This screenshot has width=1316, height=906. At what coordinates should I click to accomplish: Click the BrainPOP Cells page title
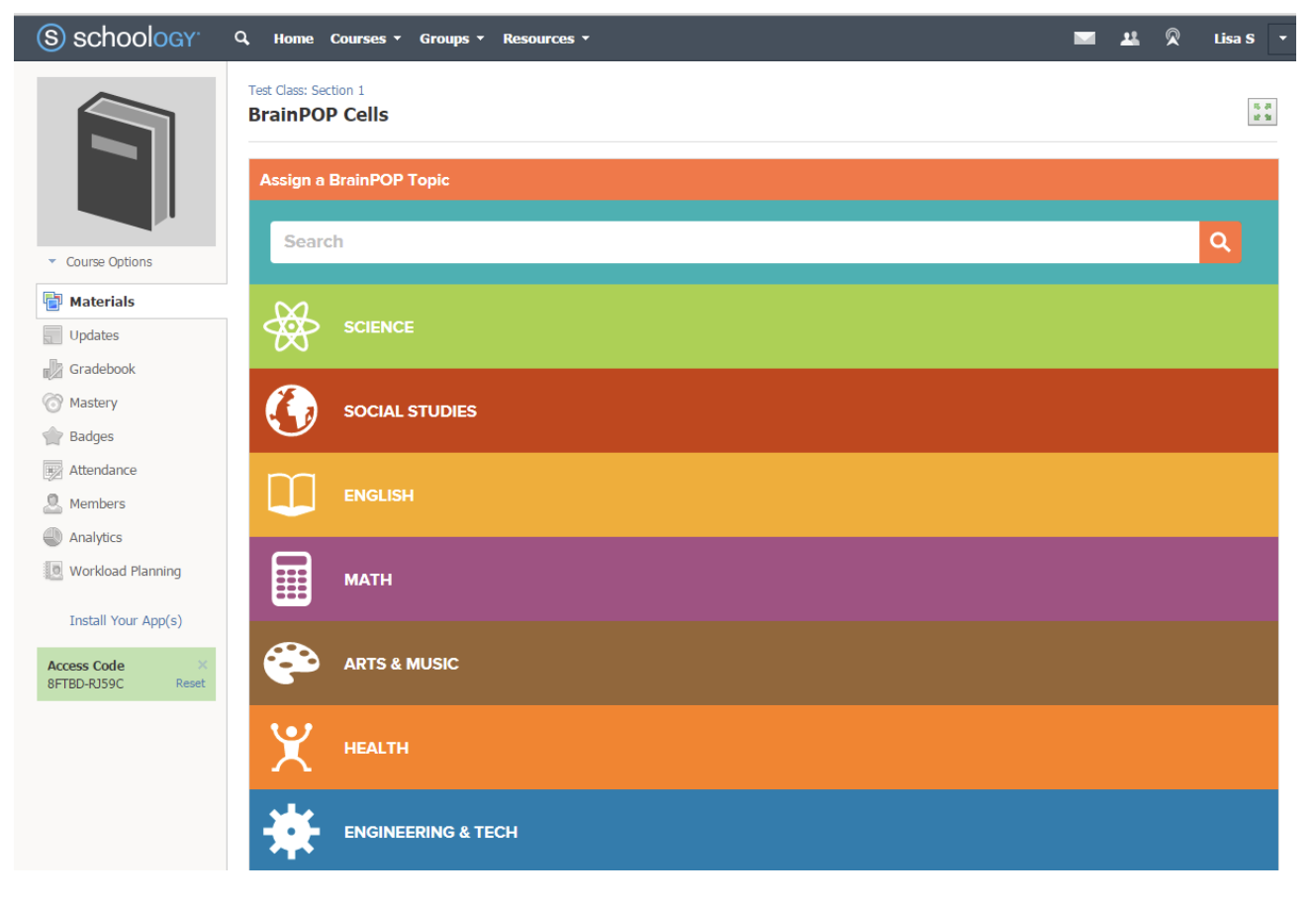point(318,115)
